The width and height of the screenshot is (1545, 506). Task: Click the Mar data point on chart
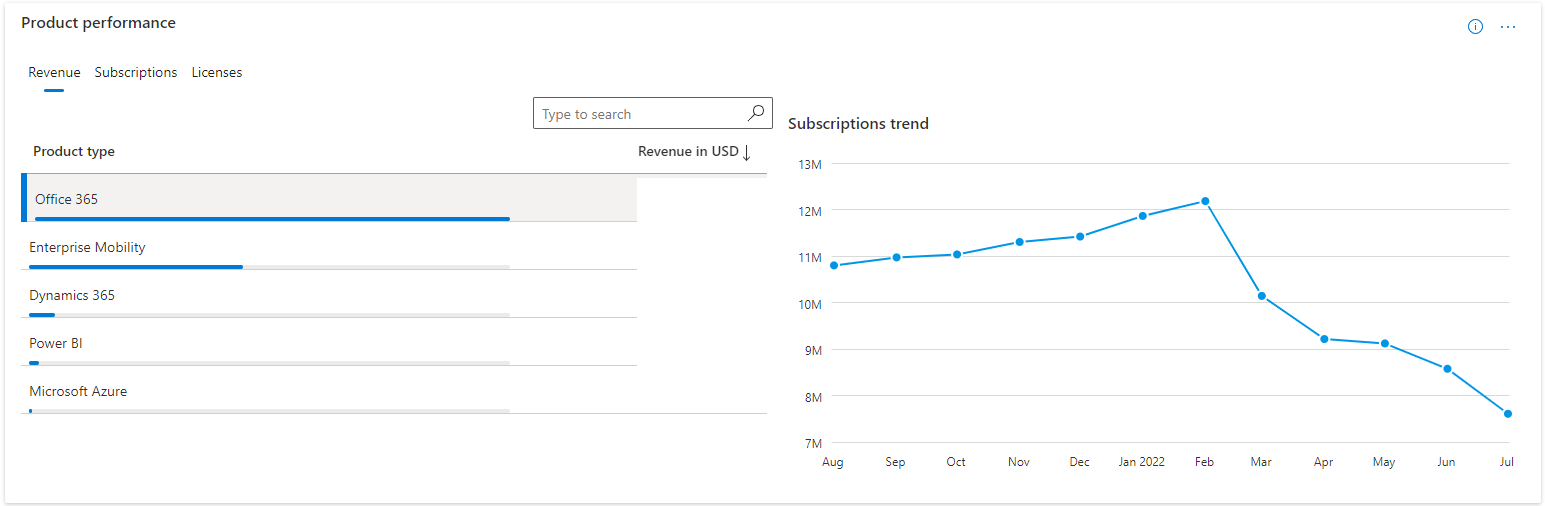click(1262, 296)
